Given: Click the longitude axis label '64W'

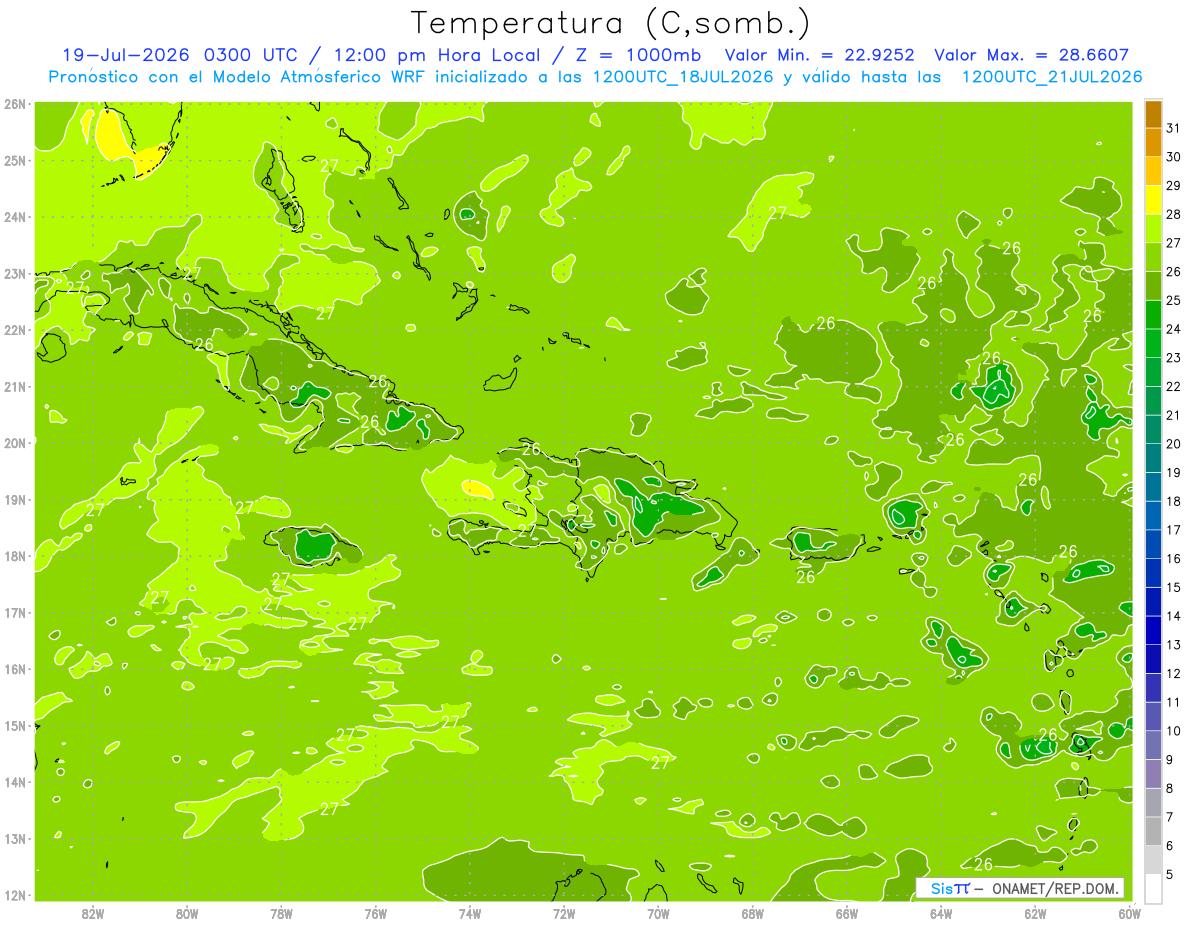Looking at the screenshot, I should (941, 913).
